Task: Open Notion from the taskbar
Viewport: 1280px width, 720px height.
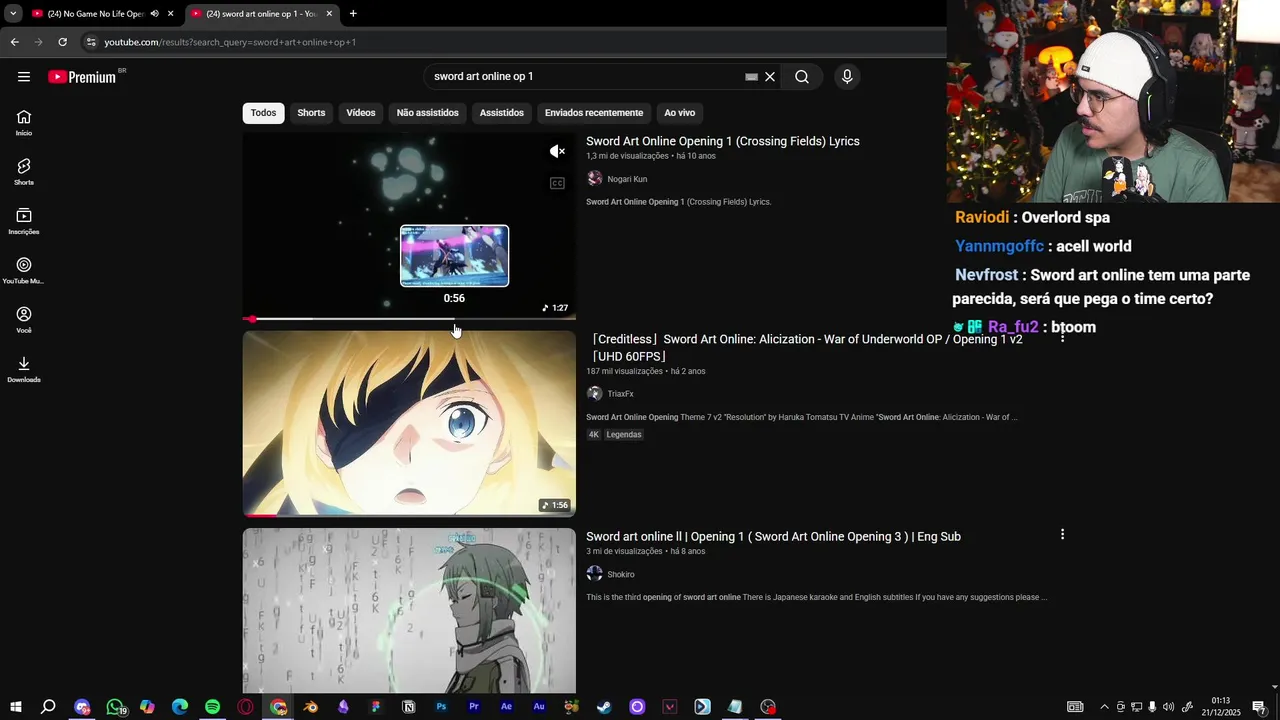Action: pyautogui.click(x=409, y=707)
